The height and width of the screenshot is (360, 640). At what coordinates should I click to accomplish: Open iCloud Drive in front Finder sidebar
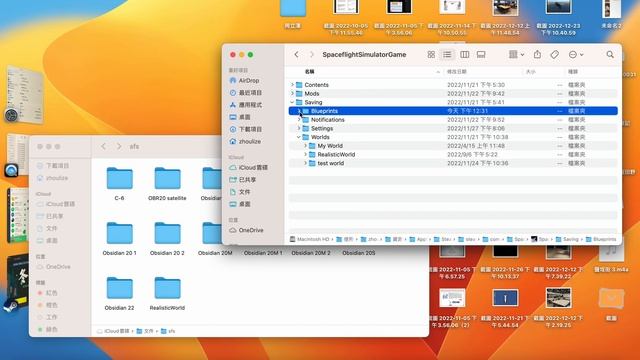tap(248, 167)
